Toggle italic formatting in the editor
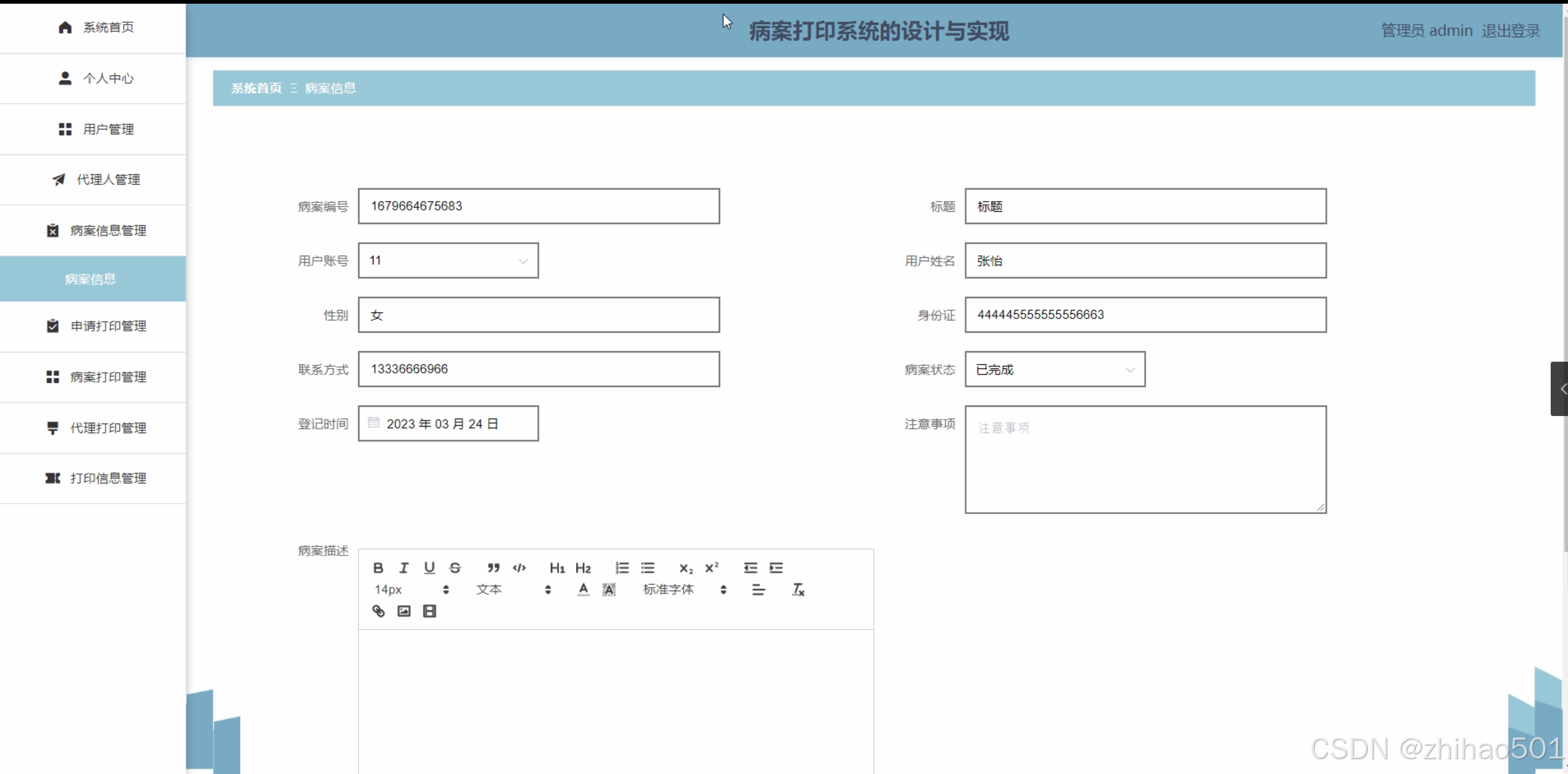 pyautogui.click(x=404, y=568)
